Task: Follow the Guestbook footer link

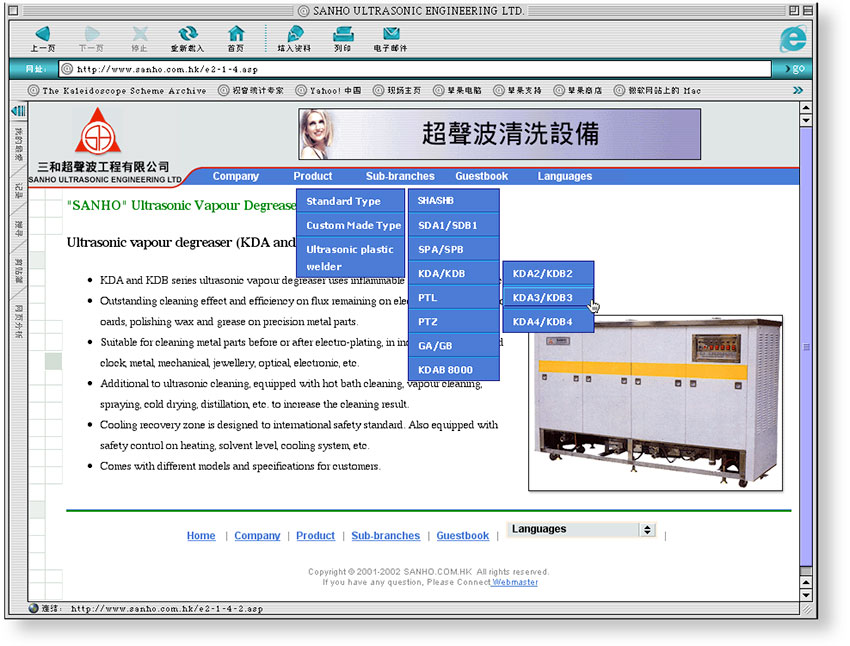Action: pos(462,535)
